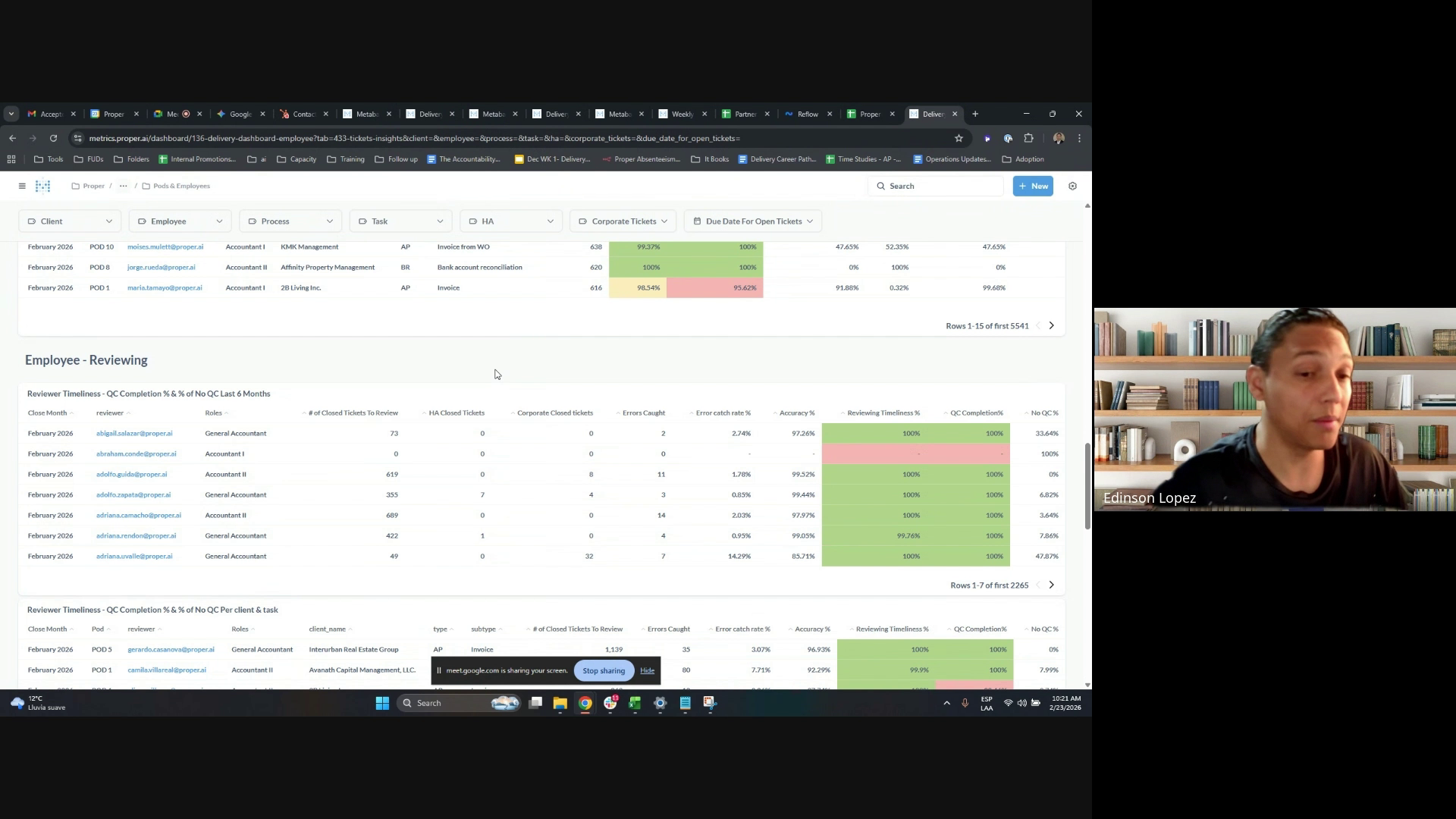The image size is (1456, 819).
Task: Open the Due Date For Open Tickets filter
Action: [753, 221]
